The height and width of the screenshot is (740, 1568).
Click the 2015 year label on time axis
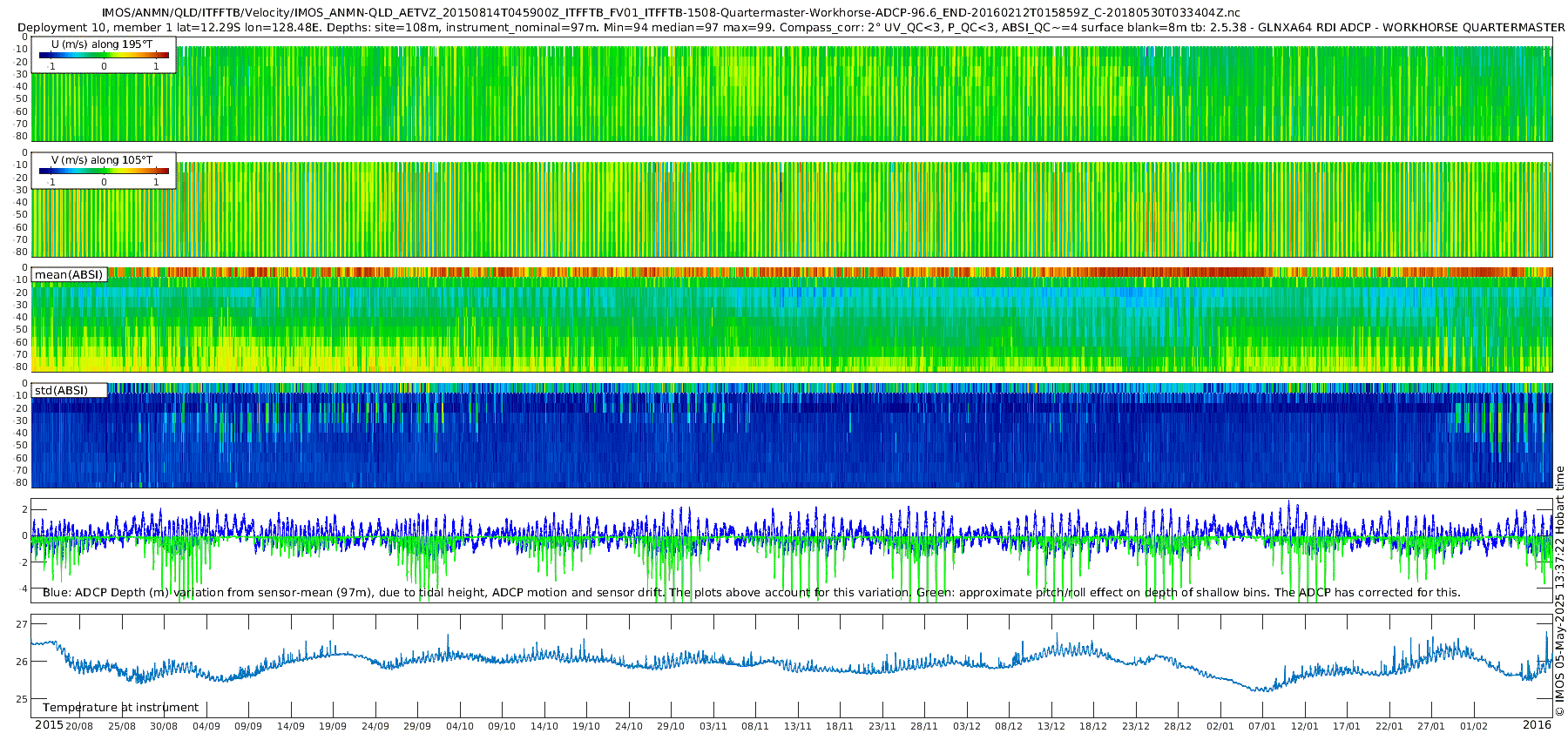tap(48, 725)
